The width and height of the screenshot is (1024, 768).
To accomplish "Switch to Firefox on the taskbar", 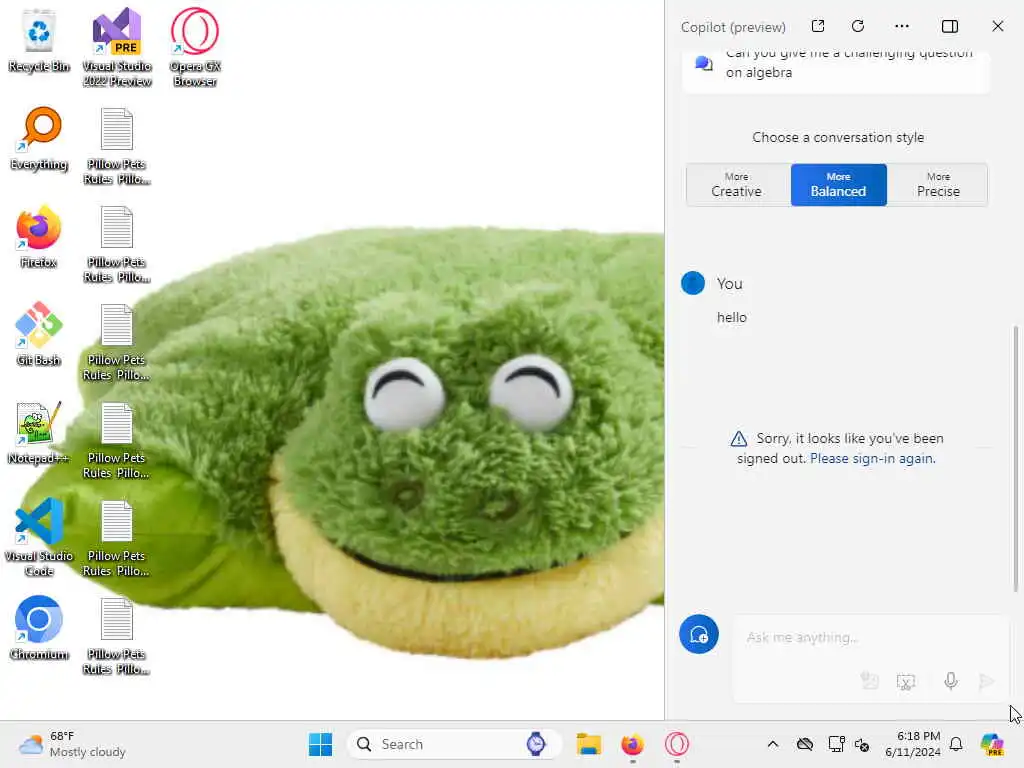I will point(632,744).
